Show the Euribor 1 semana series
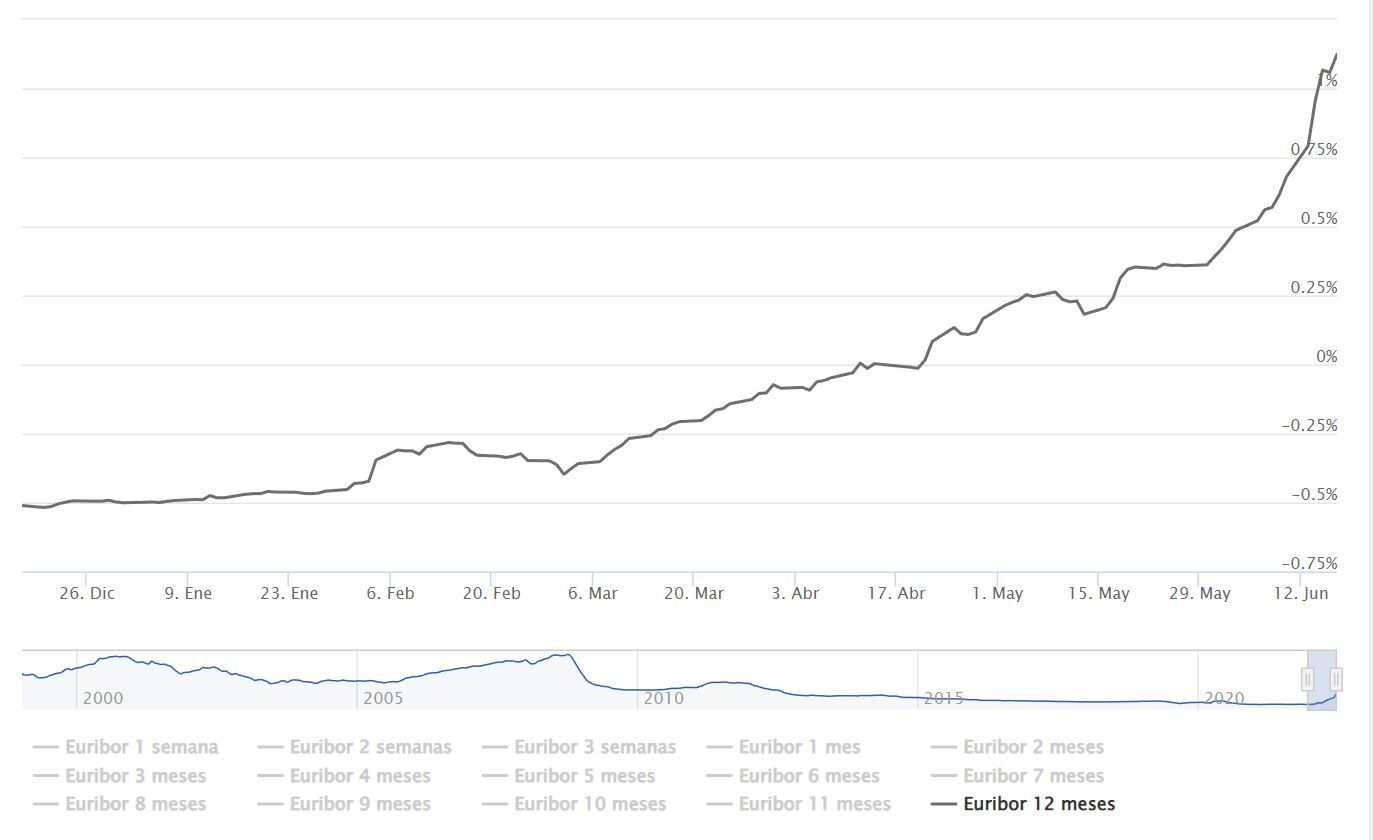The width and height of the screenshot is (1373, 840). coord(141,747)
